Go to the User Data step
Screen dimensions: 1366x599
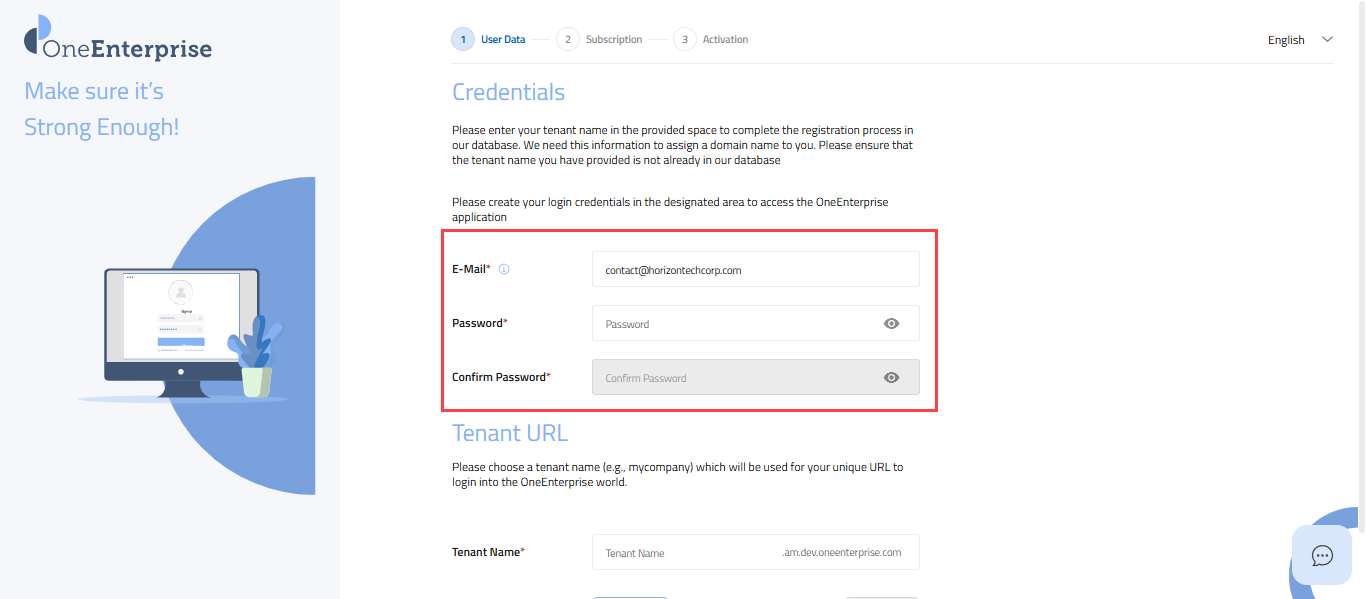click(503, 40)
